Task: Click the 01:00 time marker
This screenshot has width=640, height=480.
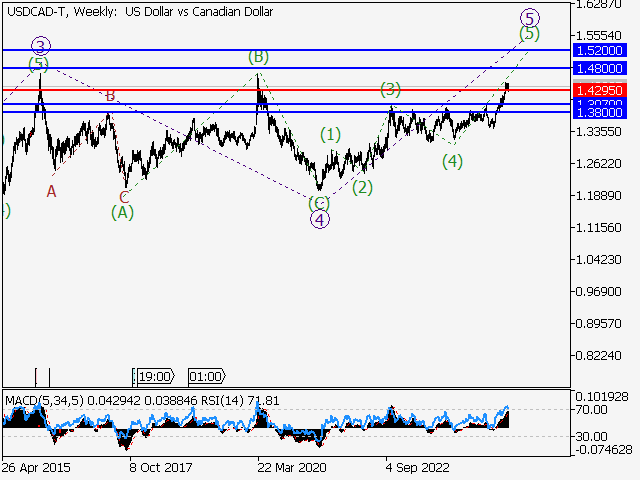Action: 205,376
